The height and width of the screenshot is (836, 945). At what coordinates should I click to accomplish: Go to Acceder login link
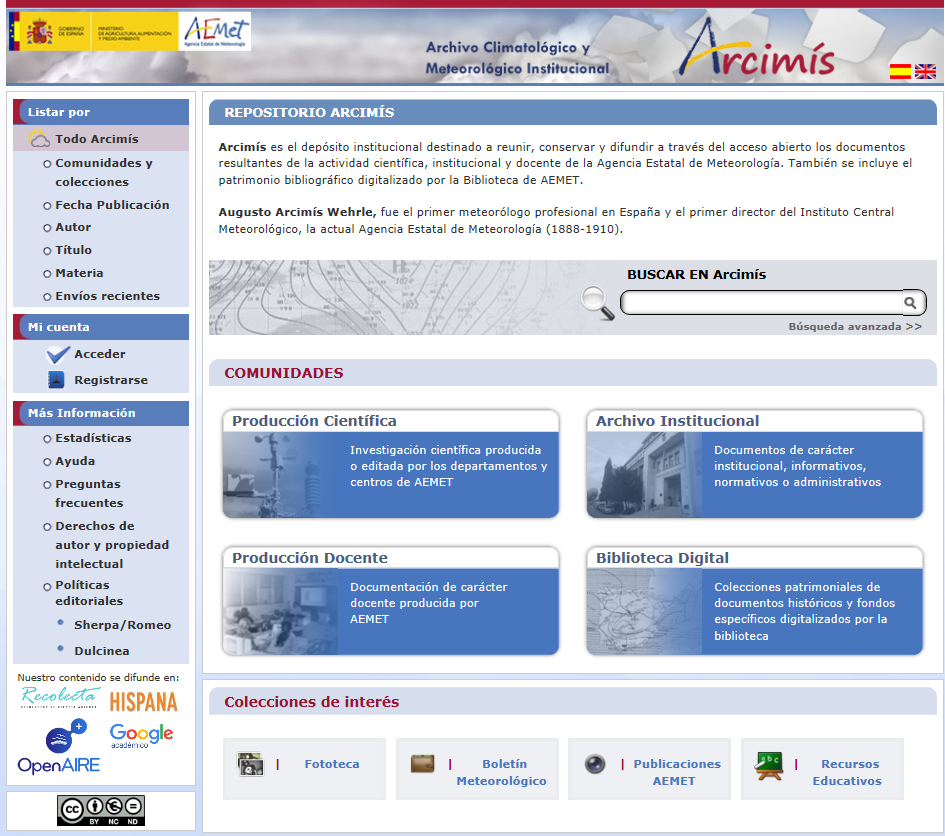click(99, 354)
